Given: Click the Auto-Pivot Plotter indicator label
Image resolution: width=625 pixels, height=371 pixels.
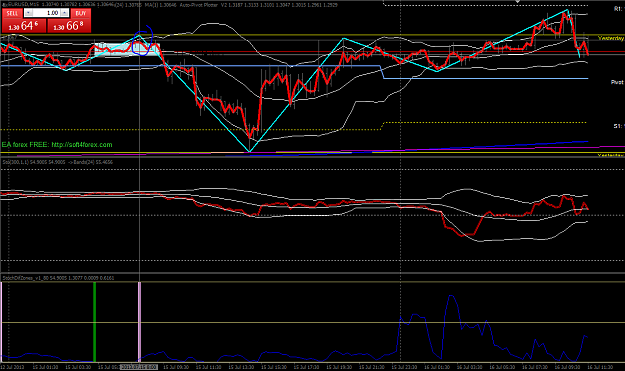Looking at the screenshot, I should 199,5.
